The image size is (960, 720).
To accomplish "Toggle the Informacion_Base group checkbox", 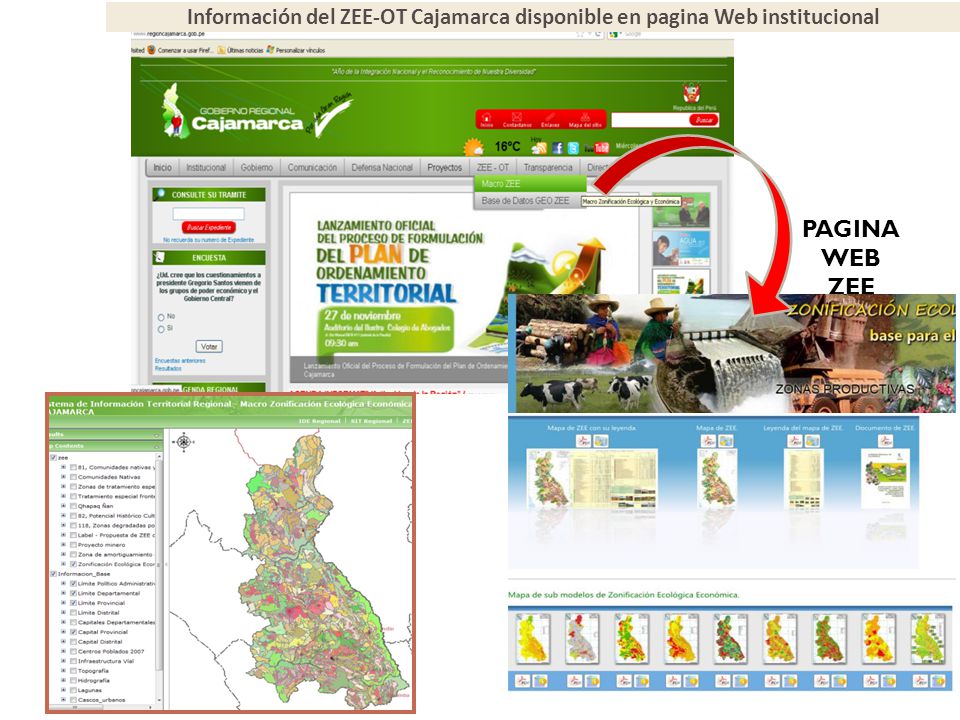I will point(53,574).
